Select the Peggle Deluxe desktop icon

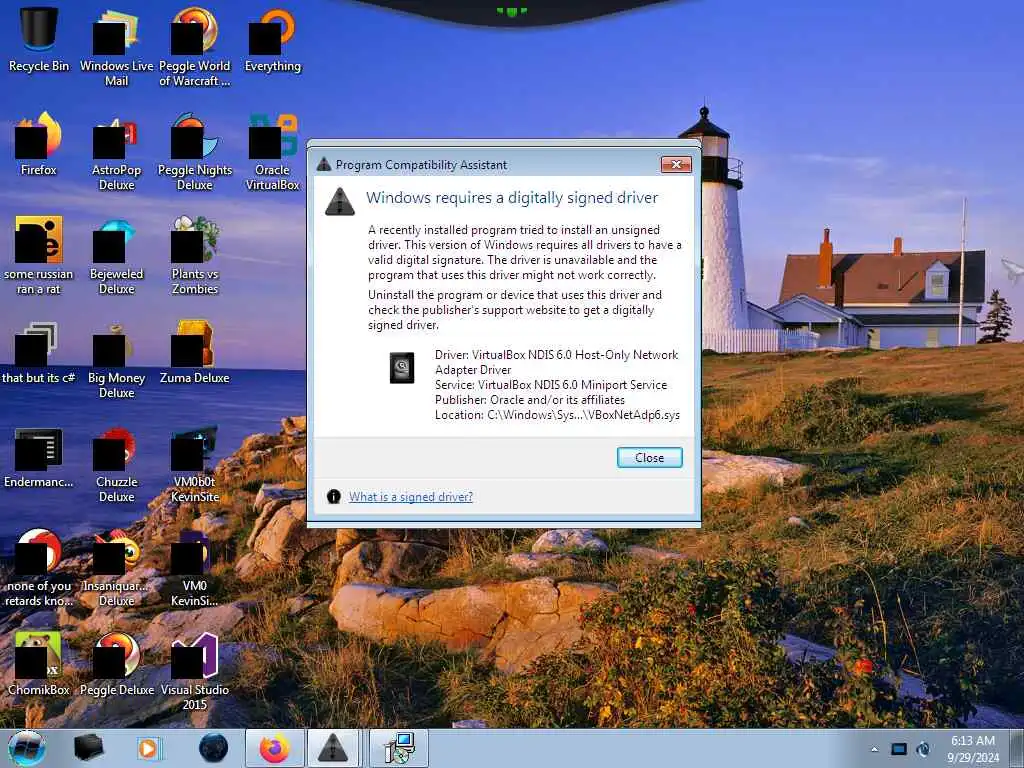pos(116,664)
